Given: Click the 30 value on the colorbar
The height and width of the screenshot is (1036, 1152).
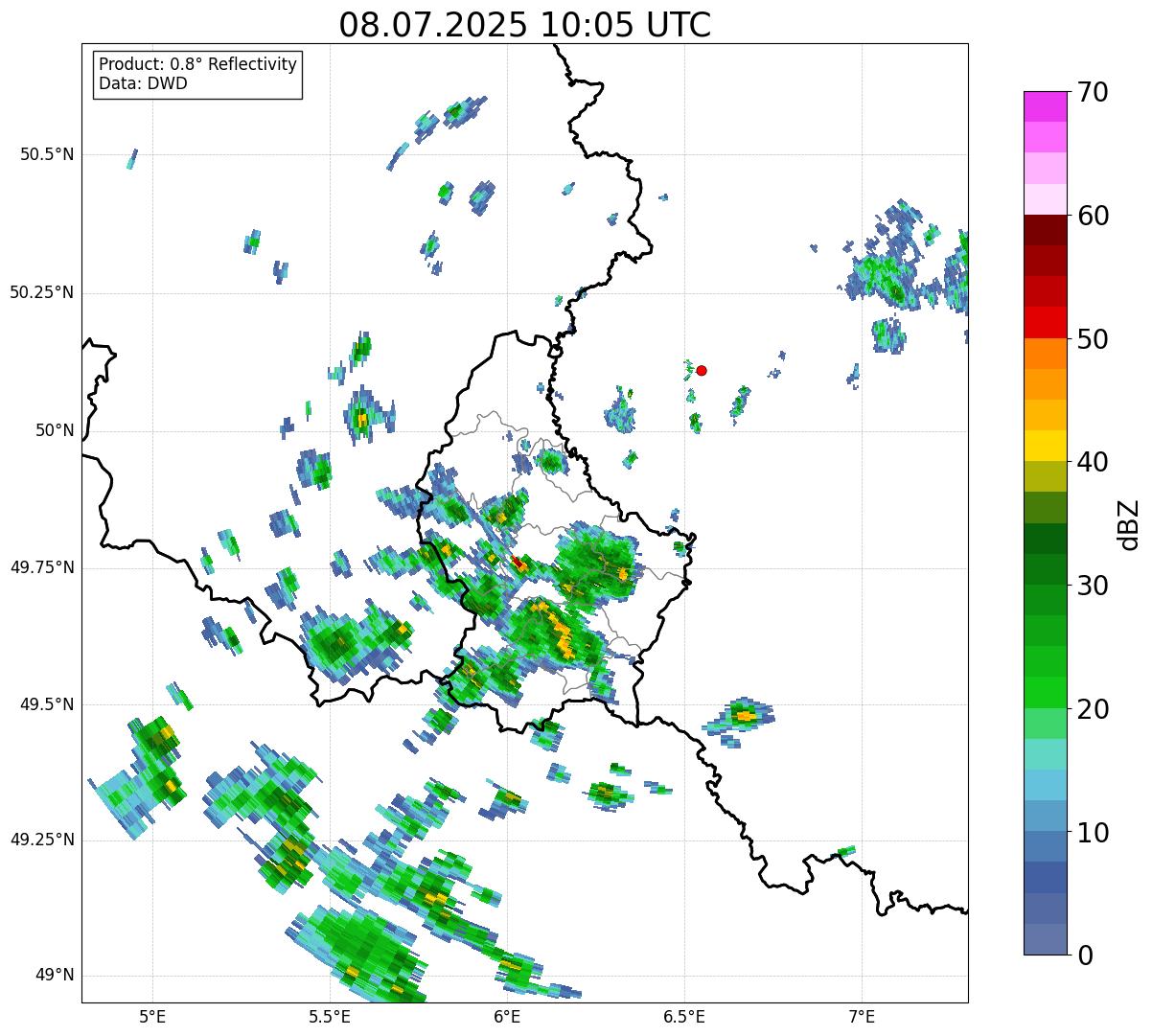Looking at the screenshot, I should click(1093, 586).
